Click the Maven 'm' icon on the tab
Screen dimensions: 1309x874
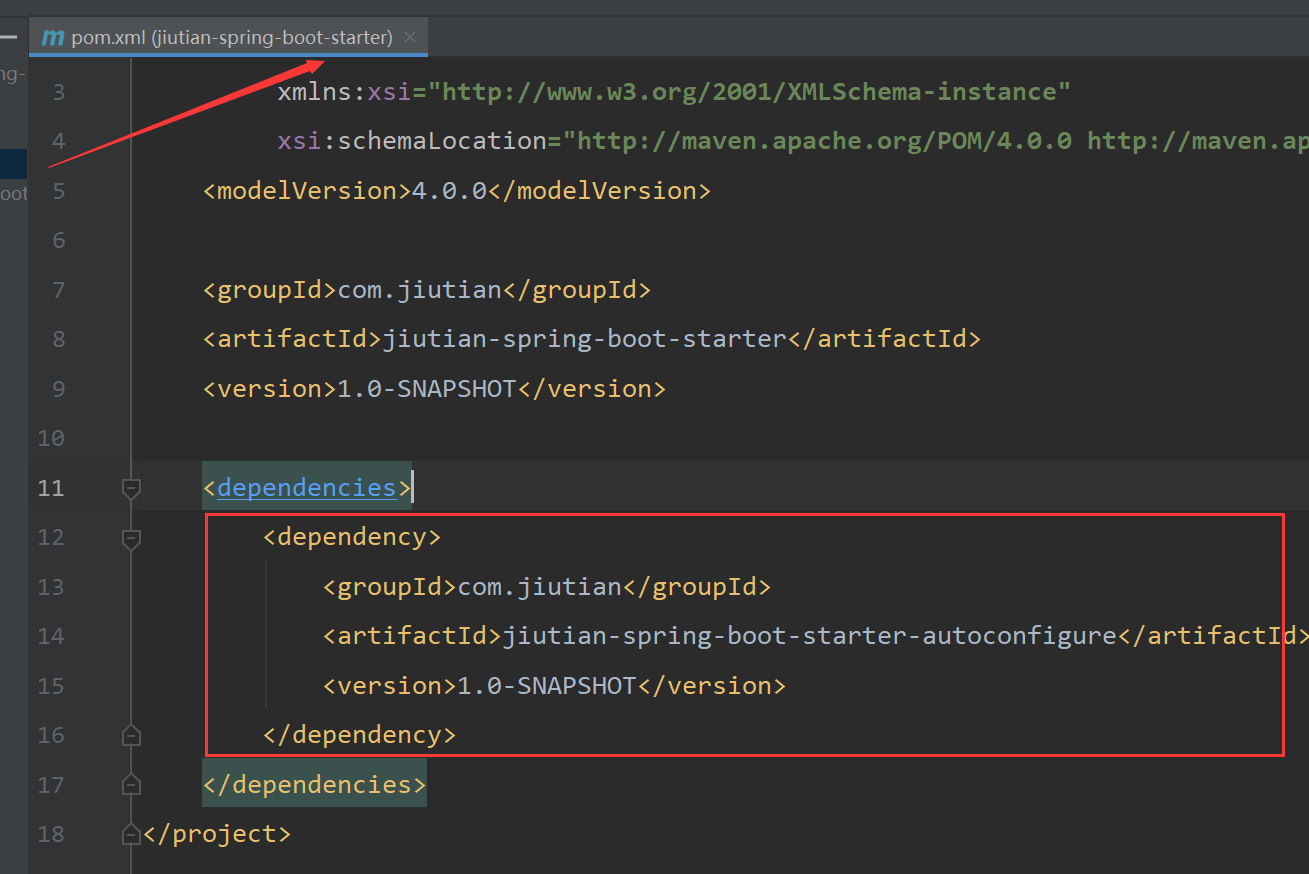[53, 37]
